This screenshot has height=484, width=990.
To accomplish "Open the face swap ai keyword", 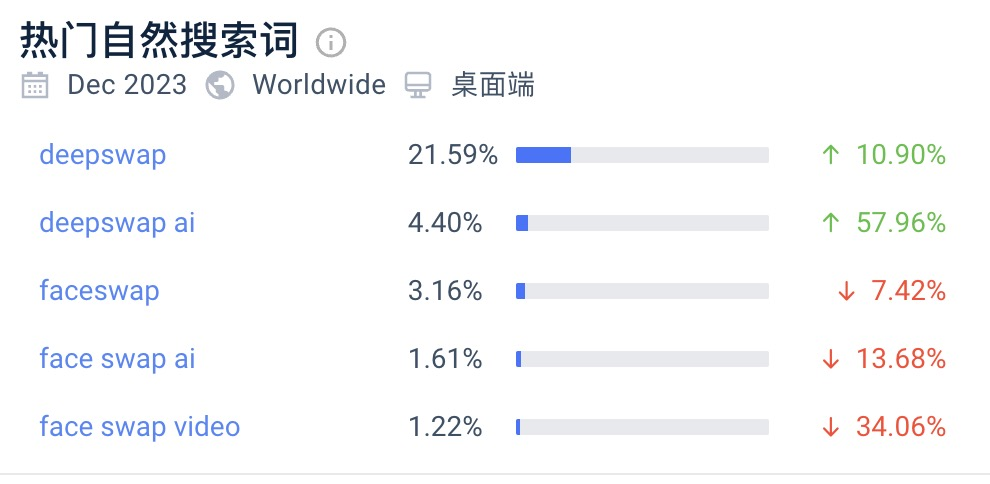I will point(117,359).
